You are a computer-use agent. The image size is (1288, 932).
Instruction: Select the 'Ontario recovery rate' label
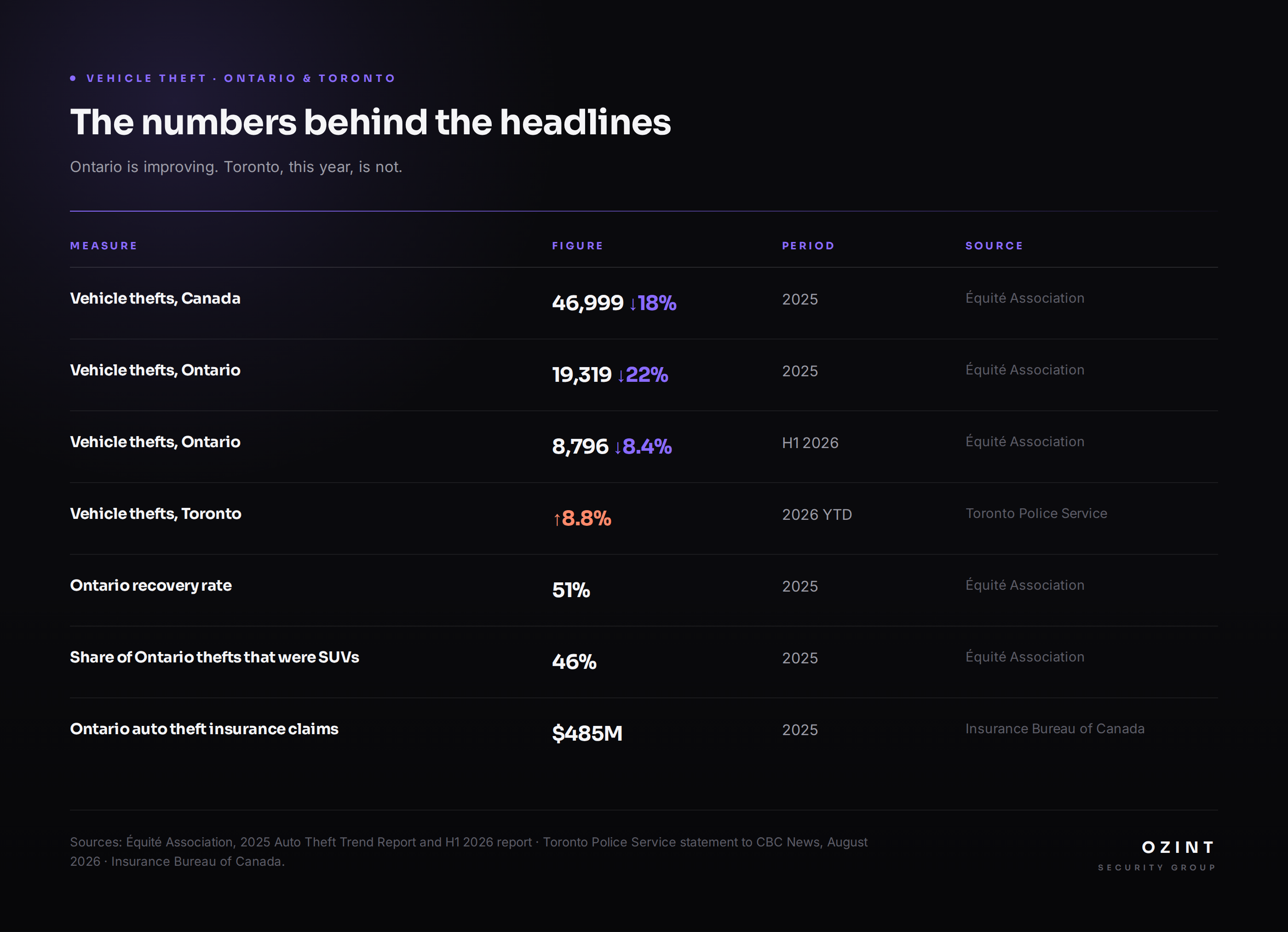tap(150, 586)
